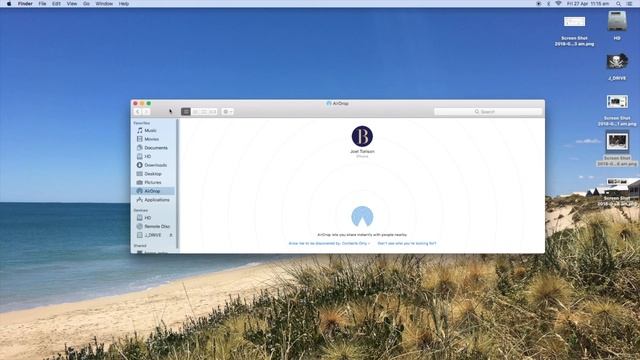The height and width of the screenshot is (360, 640).
Task: Click the large blue AirDrop radar icon
Action: (x=362, y=216)
